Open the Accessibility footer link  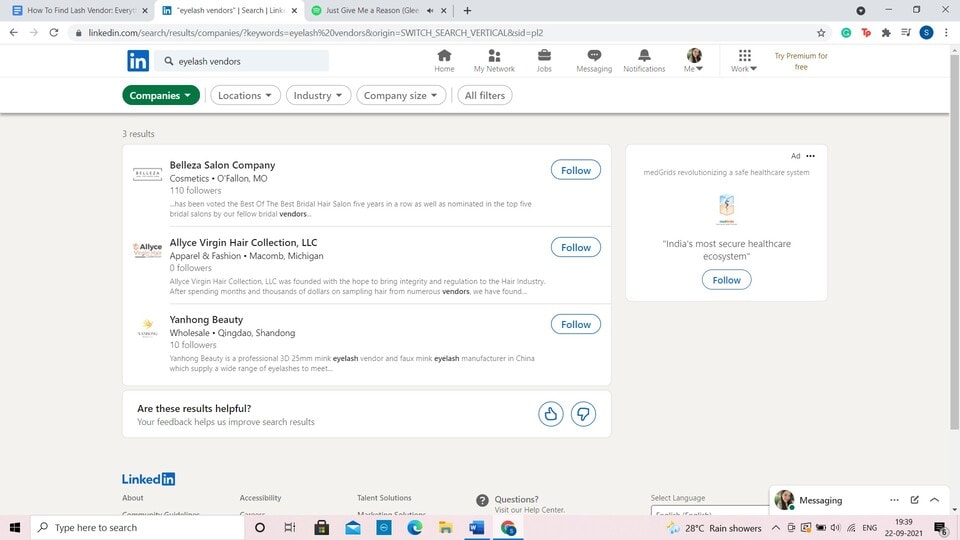(x=260, y=498)
